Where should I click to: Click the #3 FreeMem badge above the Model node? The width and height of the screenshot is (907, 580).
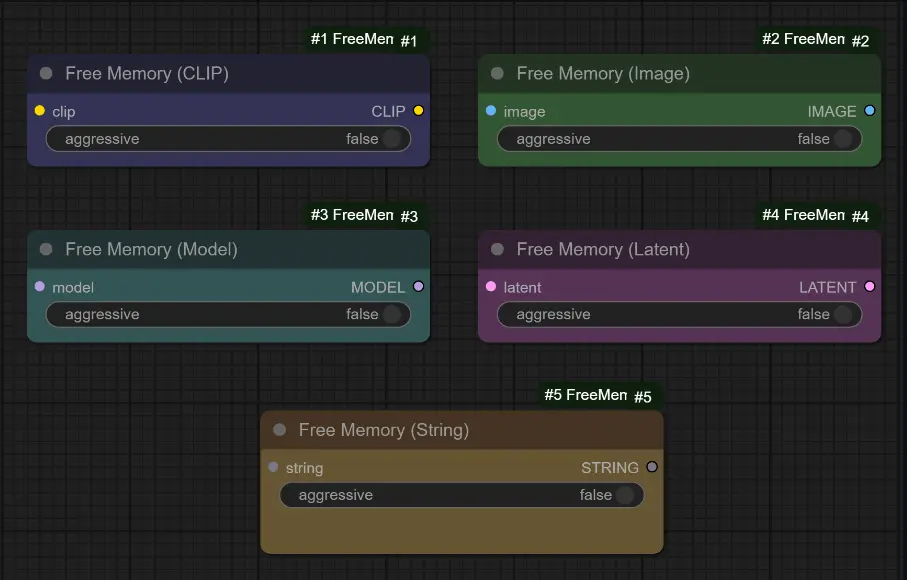[366, 216]
